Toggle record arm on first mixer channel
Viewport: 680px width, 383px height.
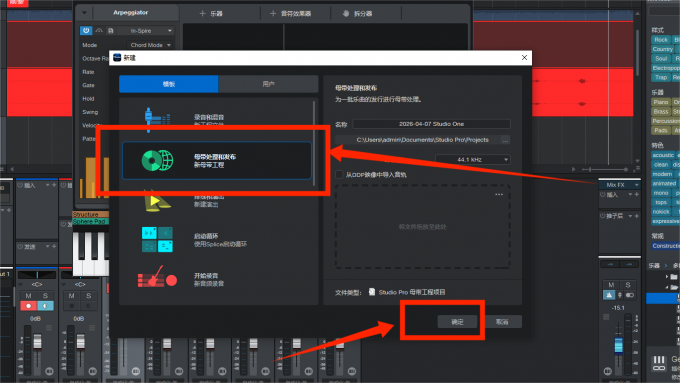coord(29,306)
